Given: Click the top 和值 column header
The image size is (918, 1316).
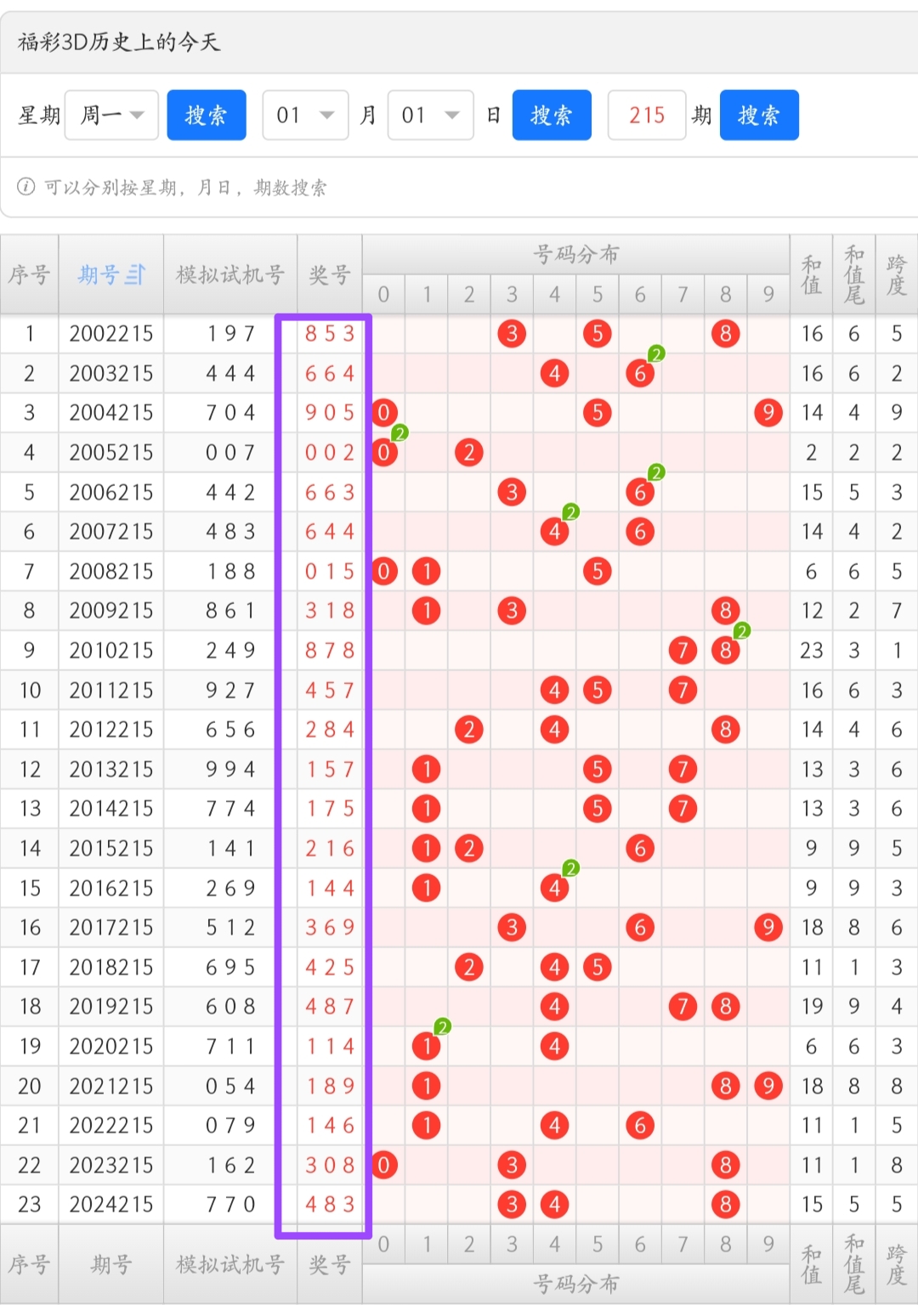Looking at the screenshot, I should [x=812, y=274].
